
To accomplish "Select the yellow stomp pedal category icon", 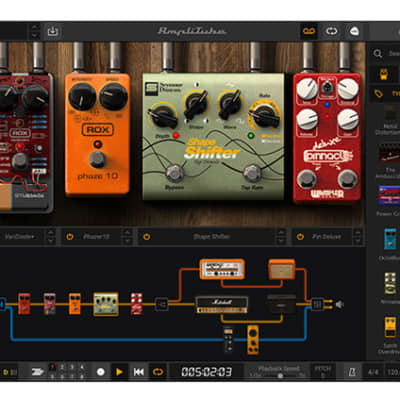I will coord(384,73).
